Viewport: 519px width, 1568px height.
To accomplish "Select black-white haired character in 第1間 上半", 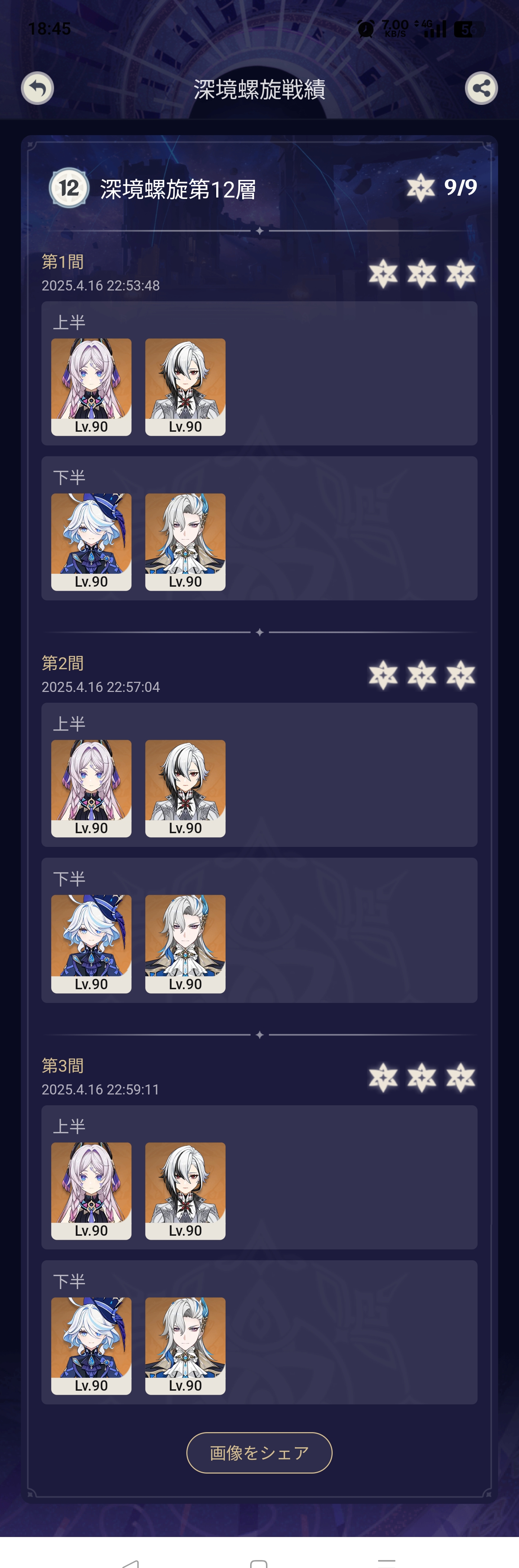I will coord(185,387).
